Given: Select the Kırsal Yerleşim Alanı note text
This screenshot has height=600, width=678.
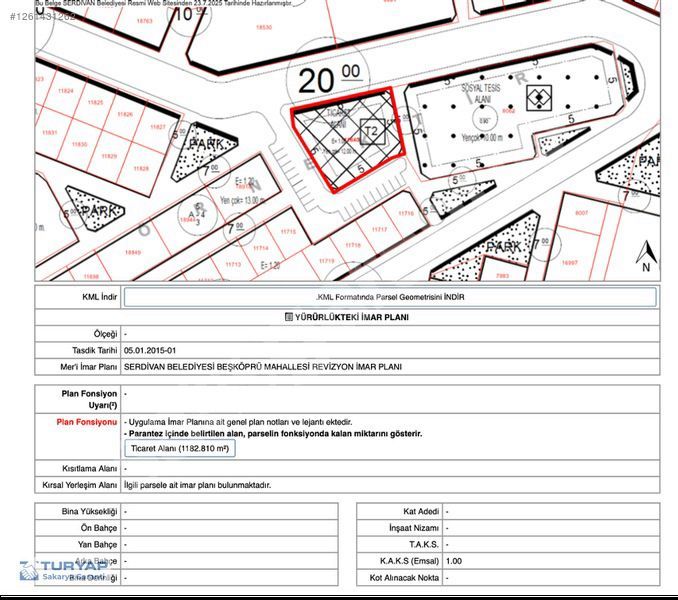Looking at the screenshot, I should click(197, 485).
